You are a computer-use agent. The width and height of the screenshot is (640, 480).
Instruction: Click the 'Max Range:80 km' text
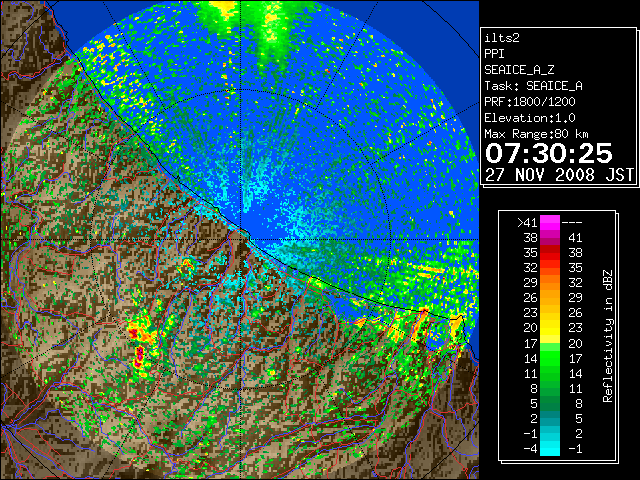[x=536, y=134]
